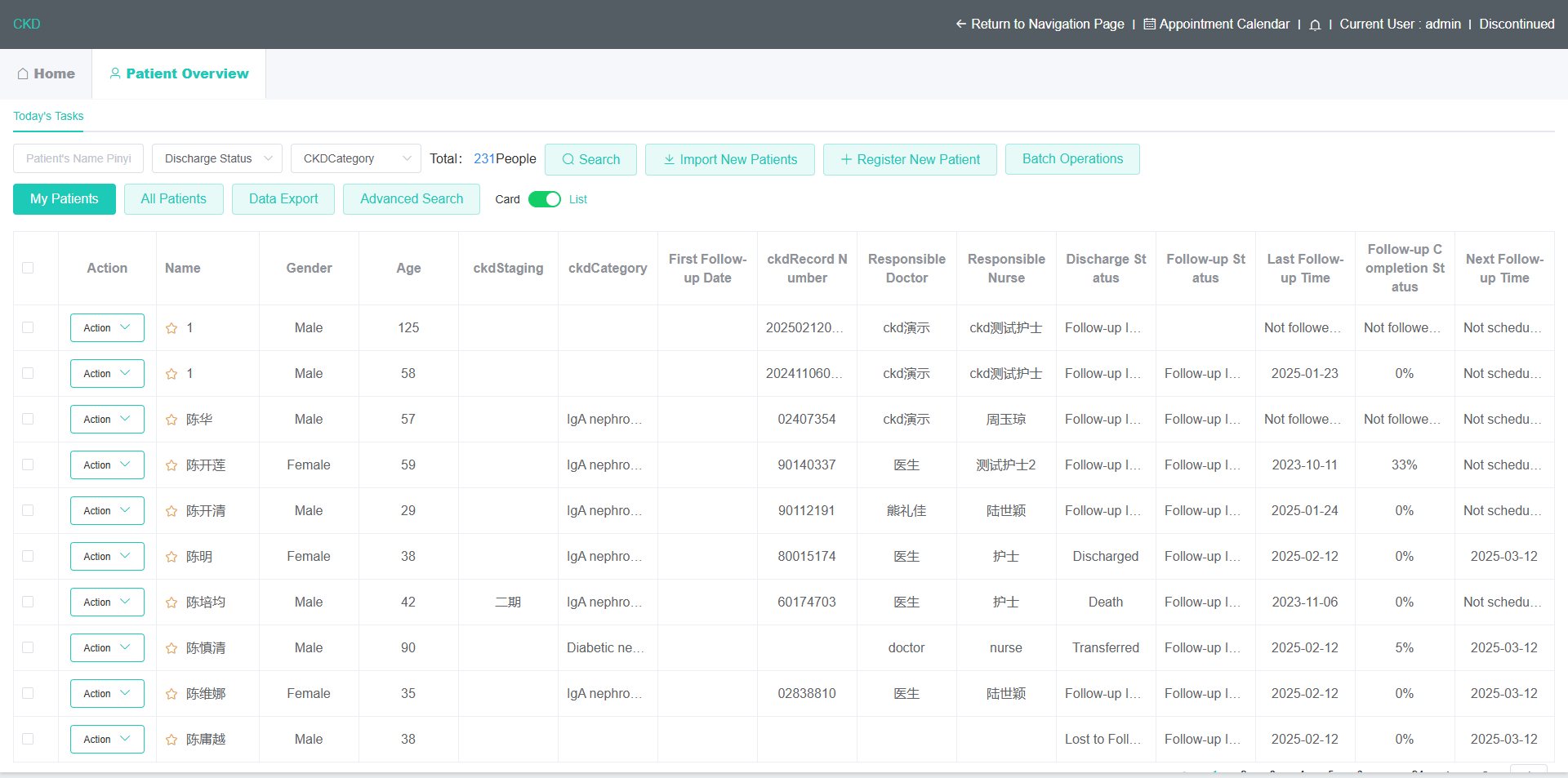The width and height of the screenshot is (1568, 778).
Task: Open Action dropdown for 陈华
Action: (x=107, y=420)
